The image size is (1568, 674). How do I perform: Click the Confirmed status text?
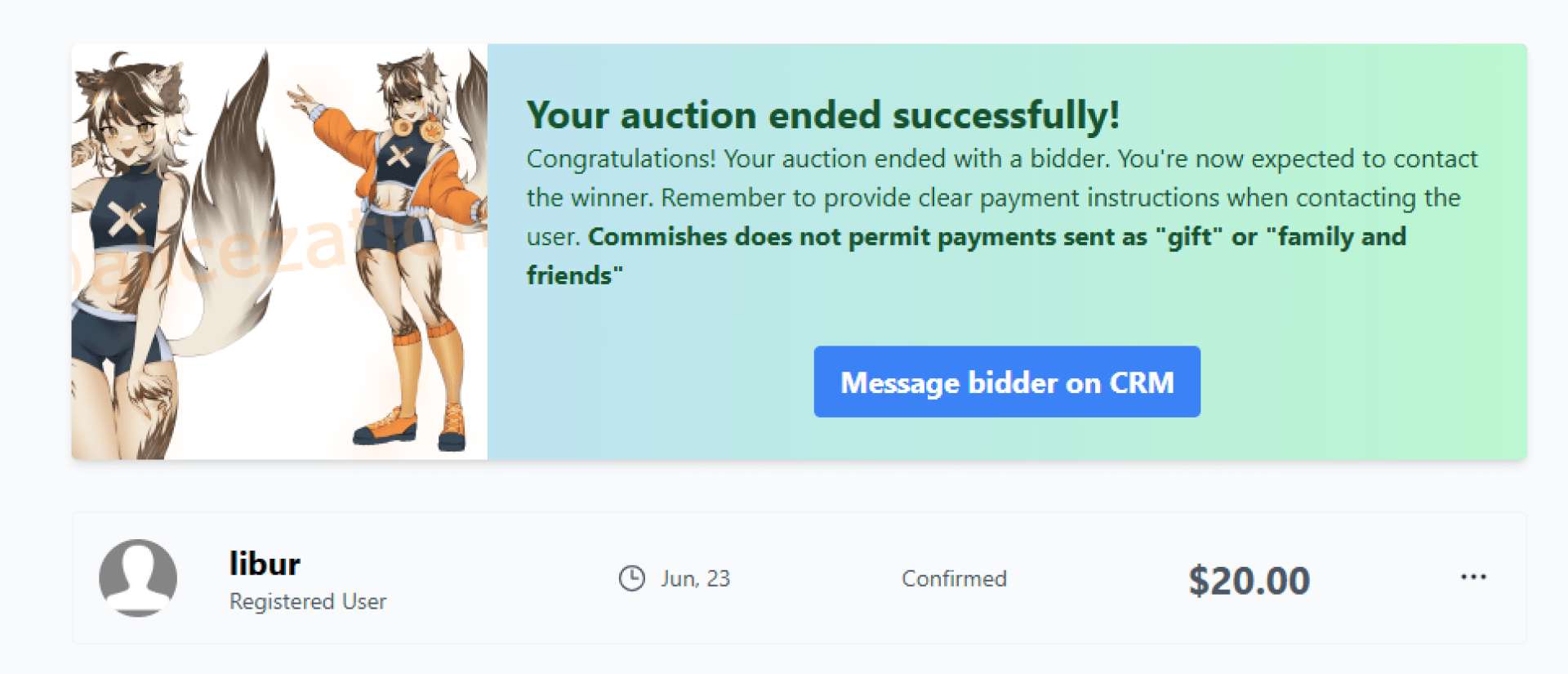click(954, 578)
